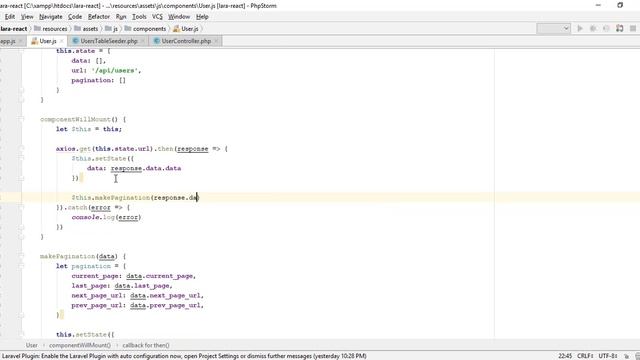Click the last_page property line
Image resolution: width=640 pixels, height=360 pixels.
(122, 286)
